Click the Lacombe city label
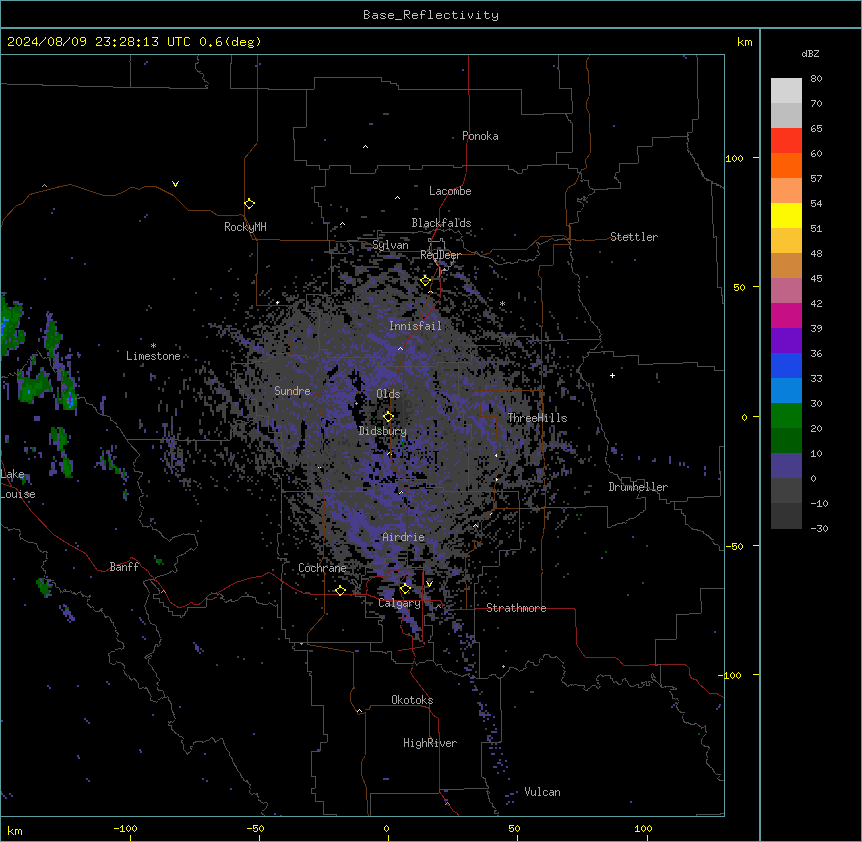862x842 pixels. coord(450,191)
